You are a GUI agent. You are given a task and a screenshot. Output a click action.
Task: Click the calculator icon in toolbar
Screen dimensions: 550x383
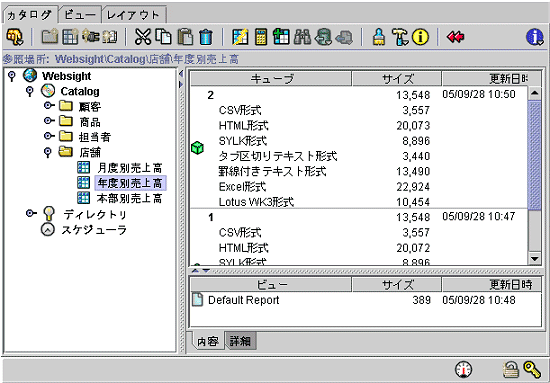(x=261, y=37)
